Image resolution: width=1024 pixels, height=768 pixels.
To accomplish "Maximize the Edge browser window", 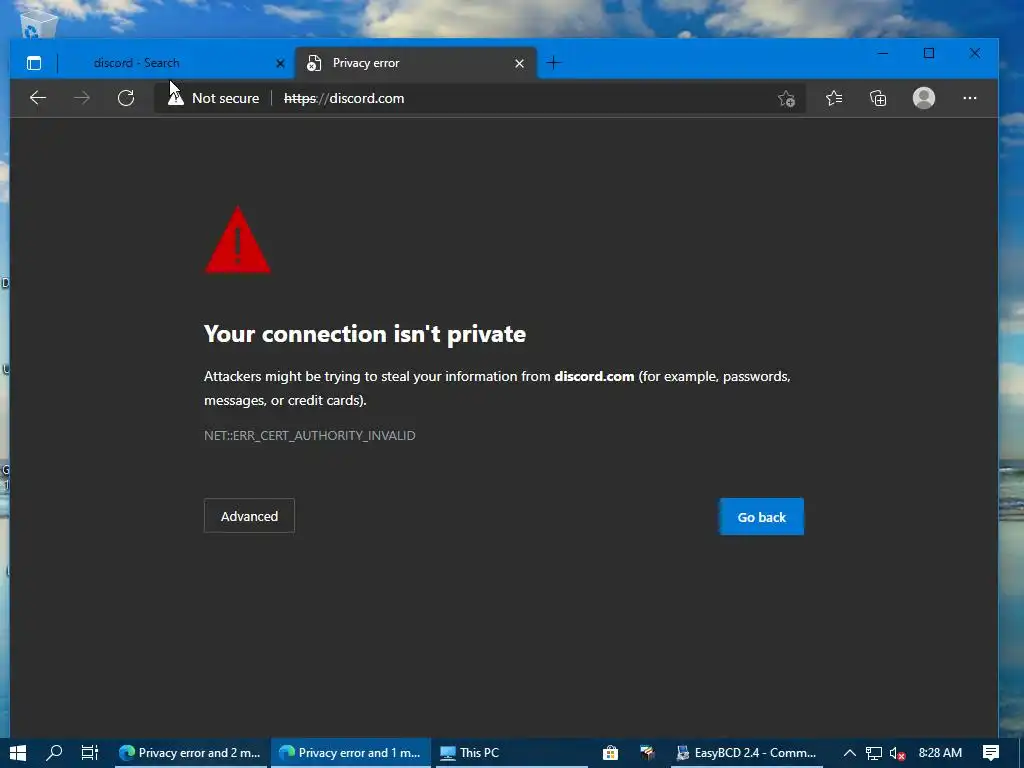I will pyautogui.click(x=929, y=54).
